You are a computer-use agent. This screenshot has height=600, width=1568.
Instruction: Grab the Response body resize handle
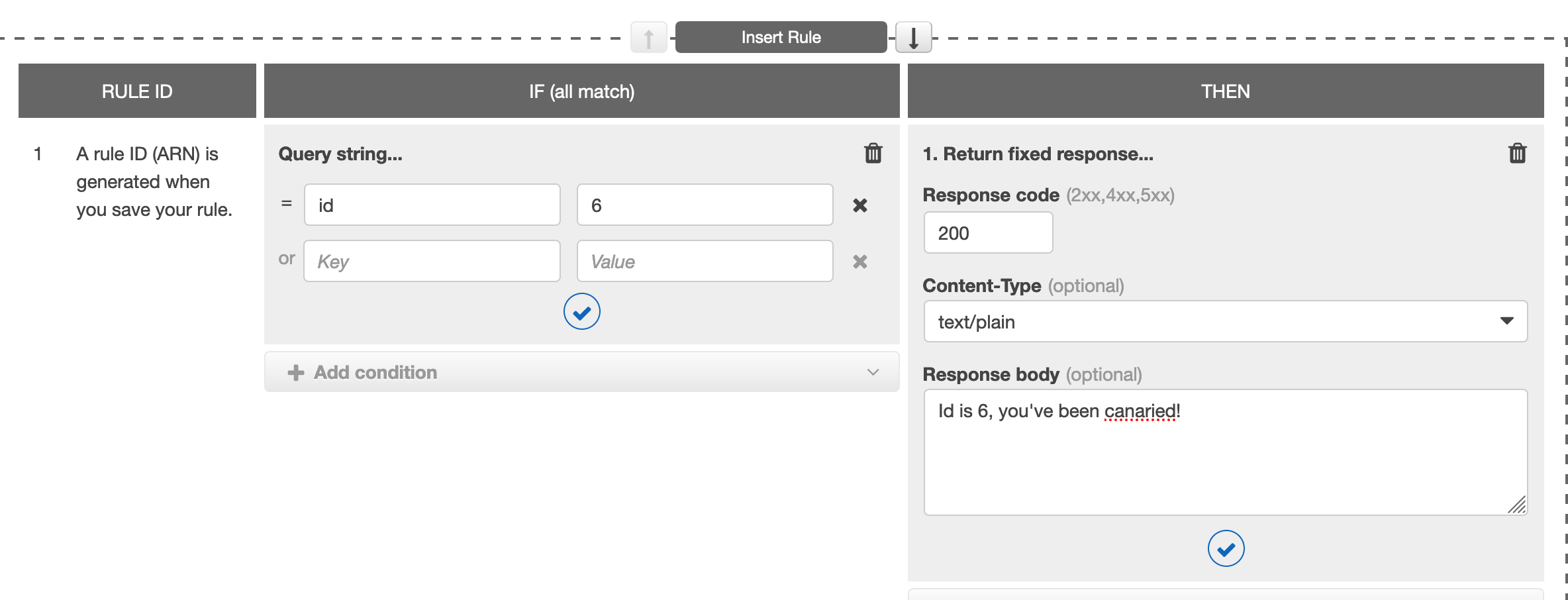1517,506
